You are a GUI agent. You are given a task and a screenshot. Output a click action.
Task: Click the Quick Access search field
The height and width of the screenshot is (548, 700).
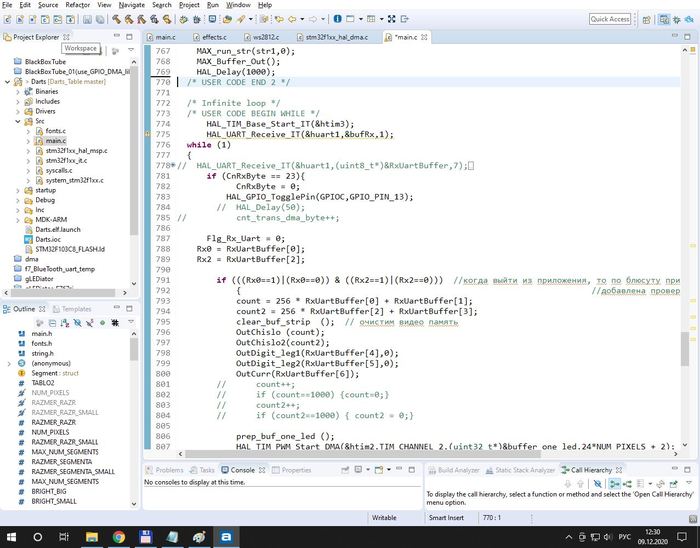[x=610, y=19]
